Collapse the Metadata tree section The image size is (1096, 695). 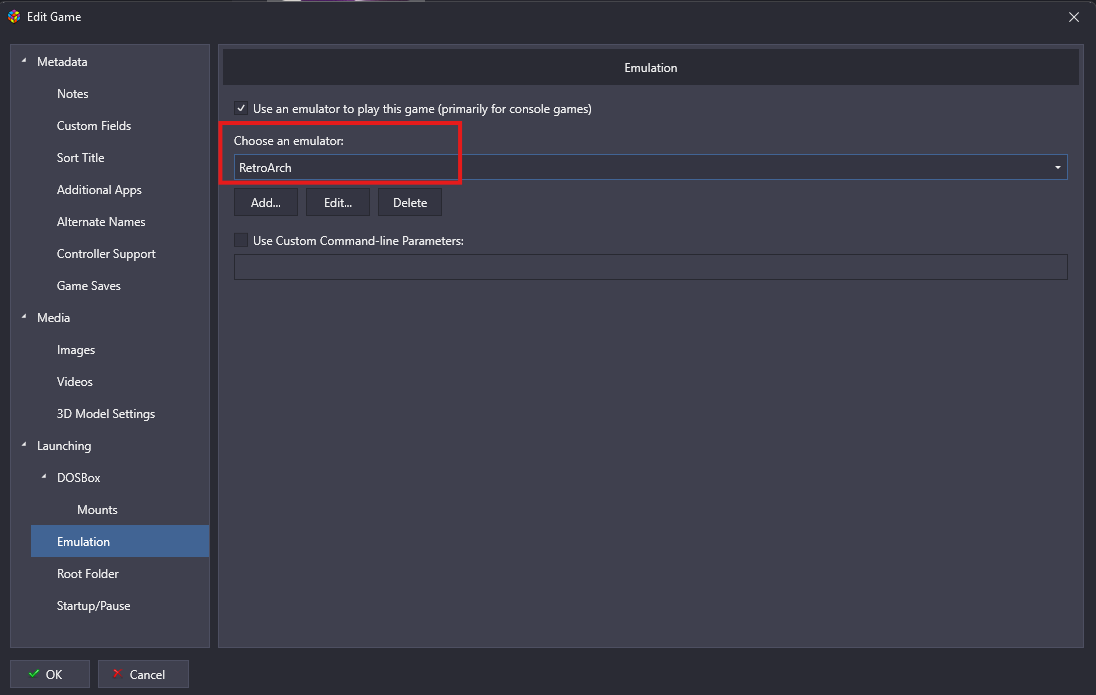[24, 61]
